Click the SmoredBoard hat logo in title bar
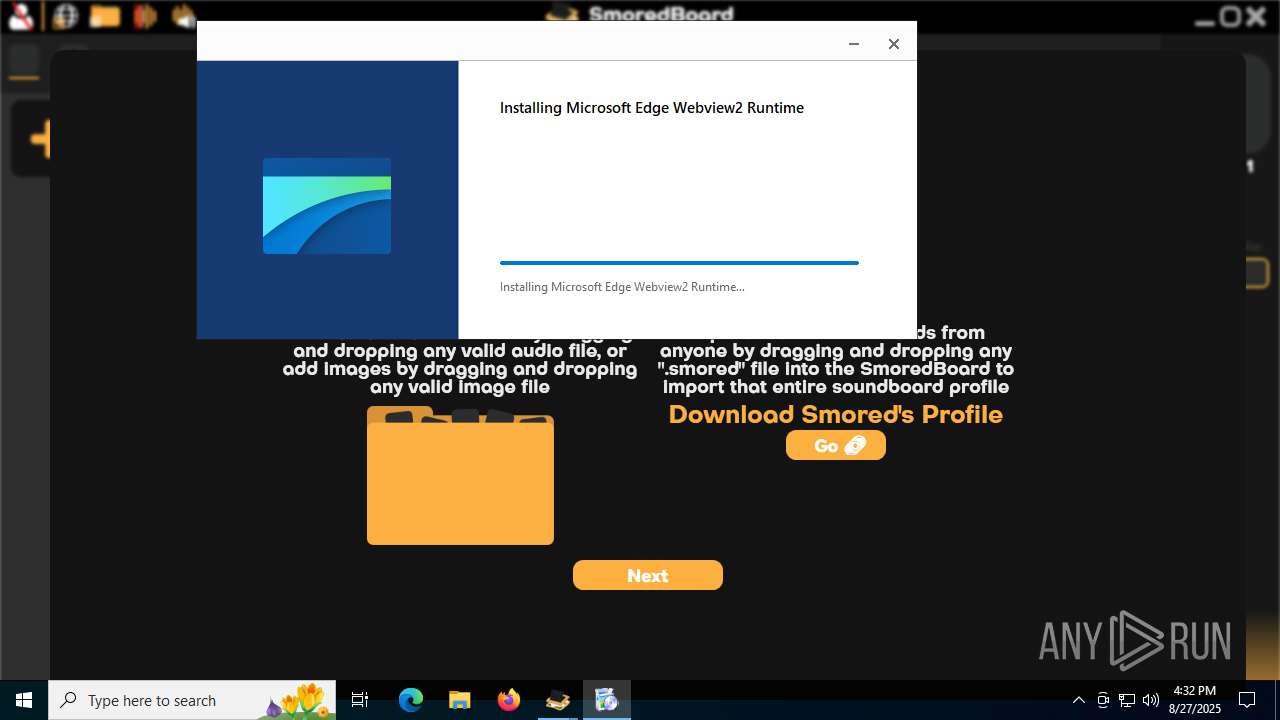Image resolution: width=1280 pixels, height=720 pixels. pos(562,15)
